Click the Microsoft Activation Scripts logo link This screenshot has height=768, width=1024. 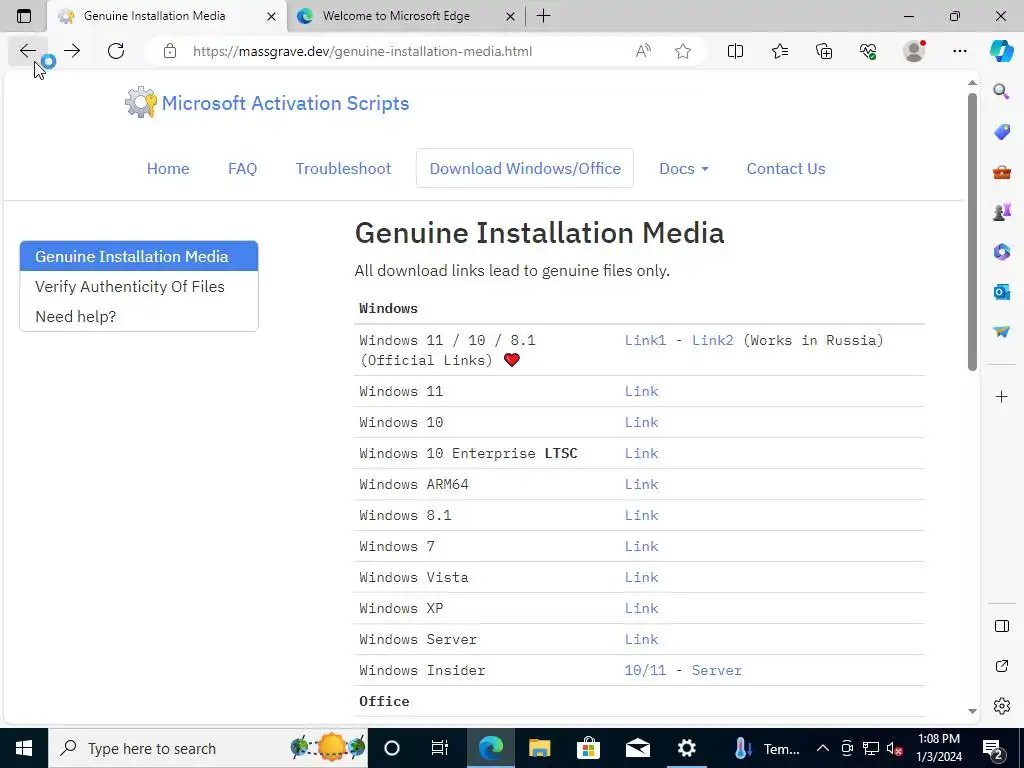[267, 103]
